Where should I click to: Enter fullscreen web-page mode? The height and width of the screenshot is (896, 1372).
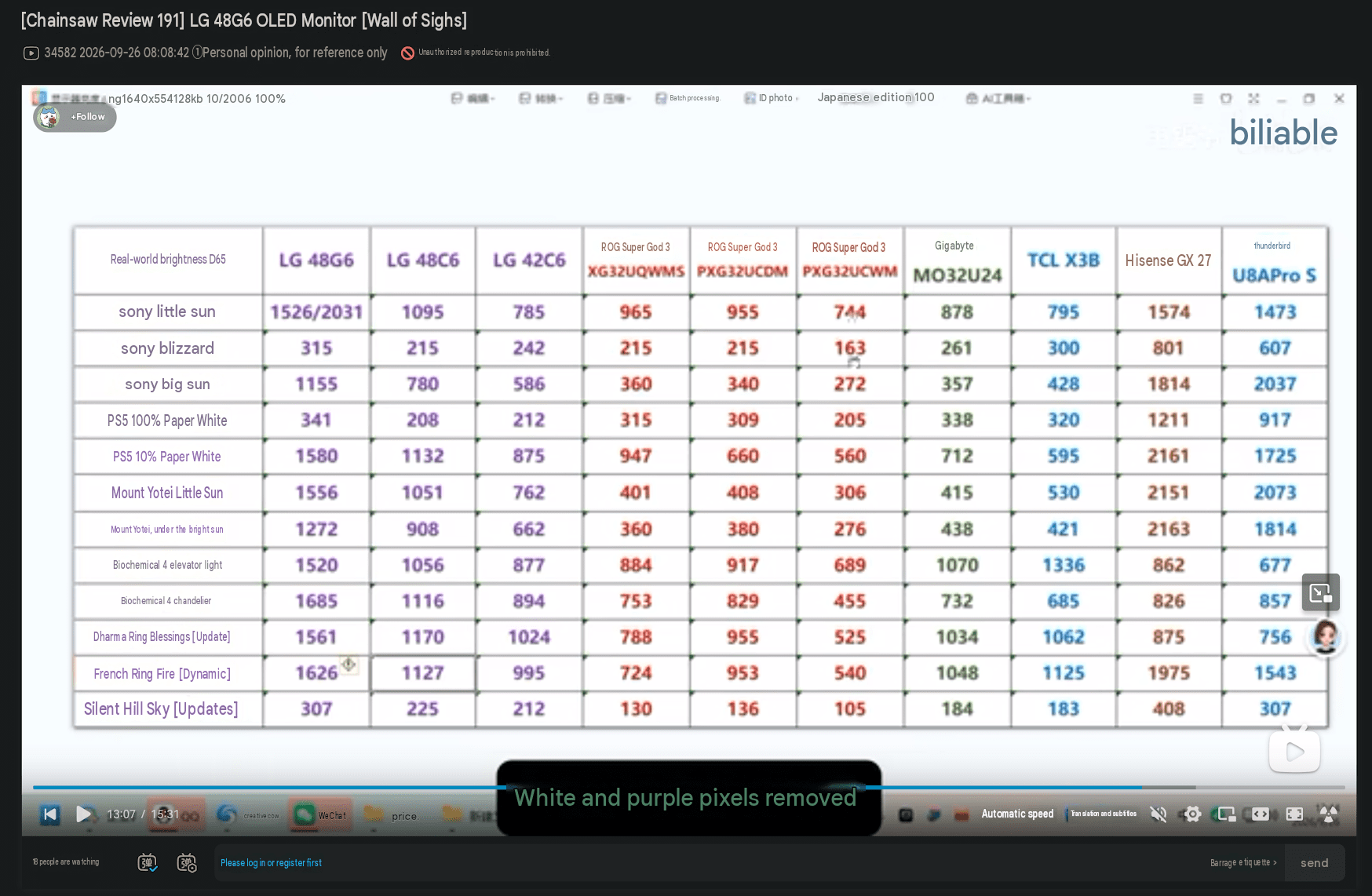(1295, 814)
